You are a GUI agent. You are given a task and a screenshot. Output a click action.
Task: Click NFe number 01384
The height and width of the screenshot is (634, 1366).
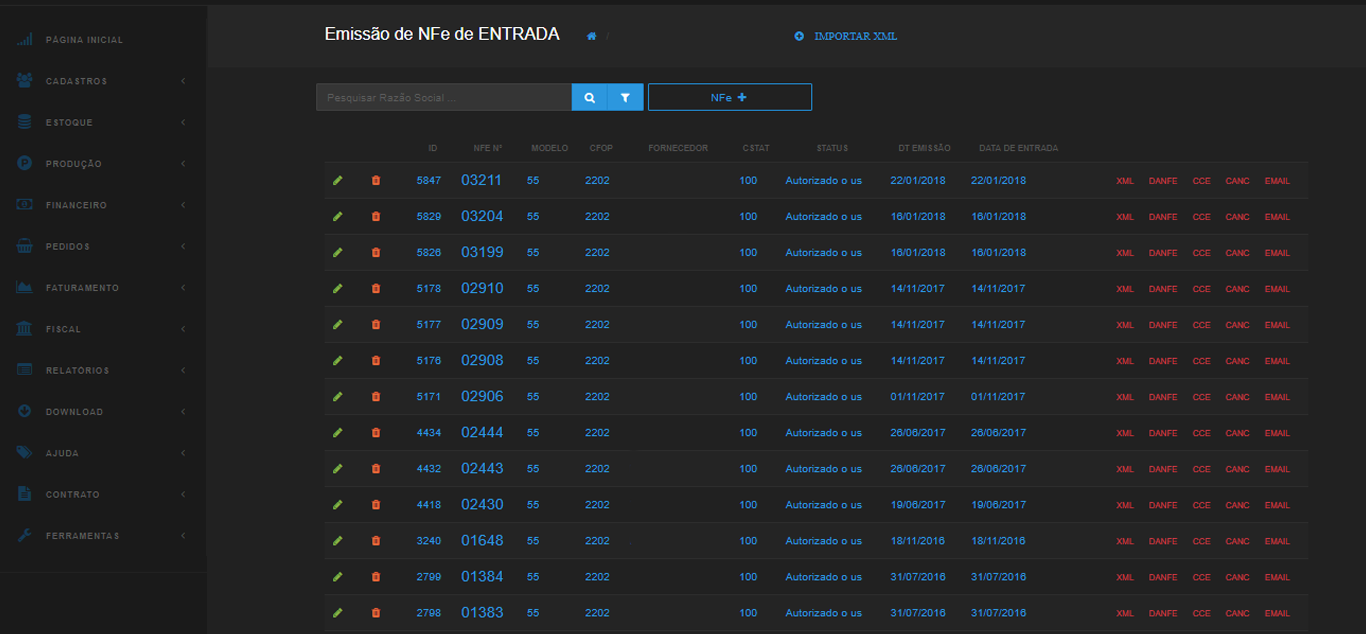[x=482, y=577]
